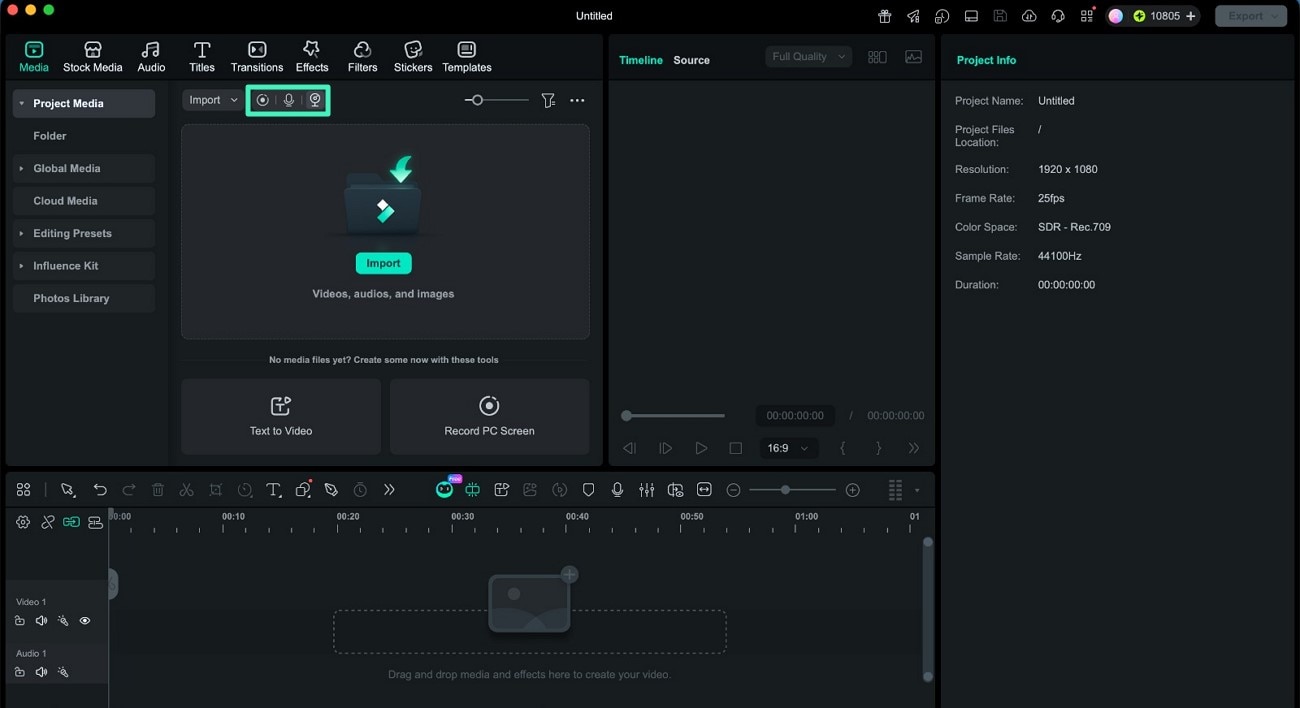This screenshot has width=1300, height=708.
Task: Click the scissors split icon
Action: click(186, 490)
